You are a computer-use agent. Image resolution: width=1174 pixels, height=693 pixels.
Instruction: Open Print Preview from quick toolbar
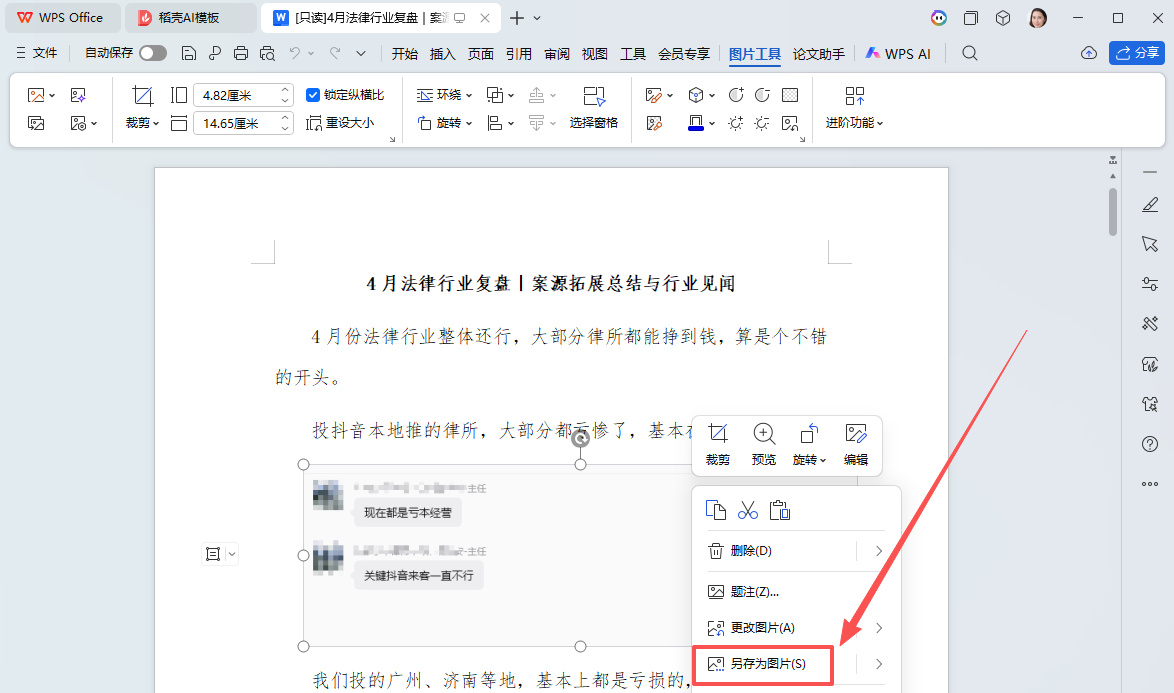267,53
